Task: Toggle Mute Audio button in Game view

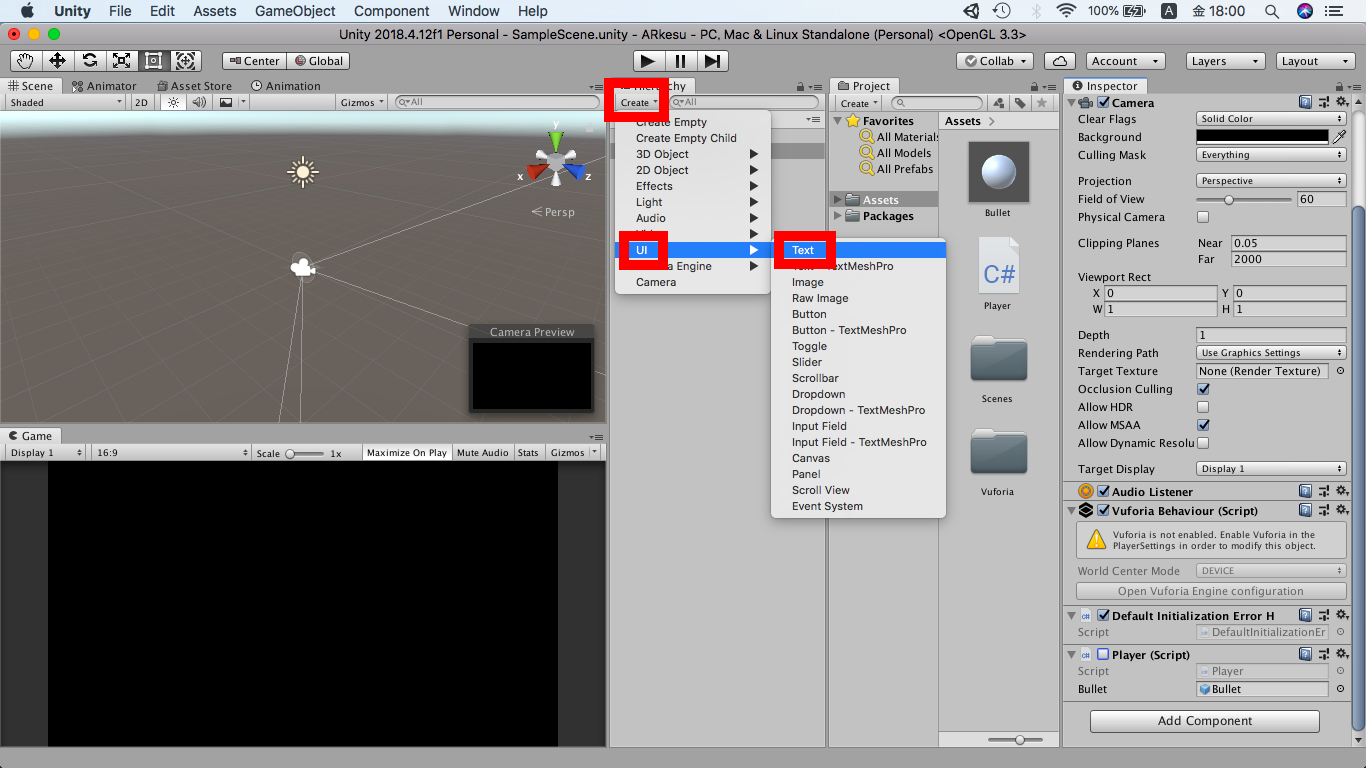Action: (483, 453)
